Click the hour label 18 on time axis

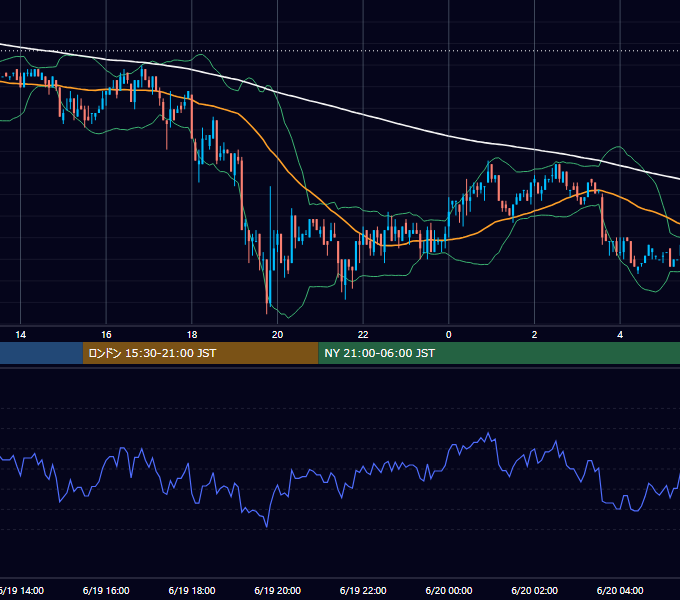pyautogui.click(x=192, y=335)
